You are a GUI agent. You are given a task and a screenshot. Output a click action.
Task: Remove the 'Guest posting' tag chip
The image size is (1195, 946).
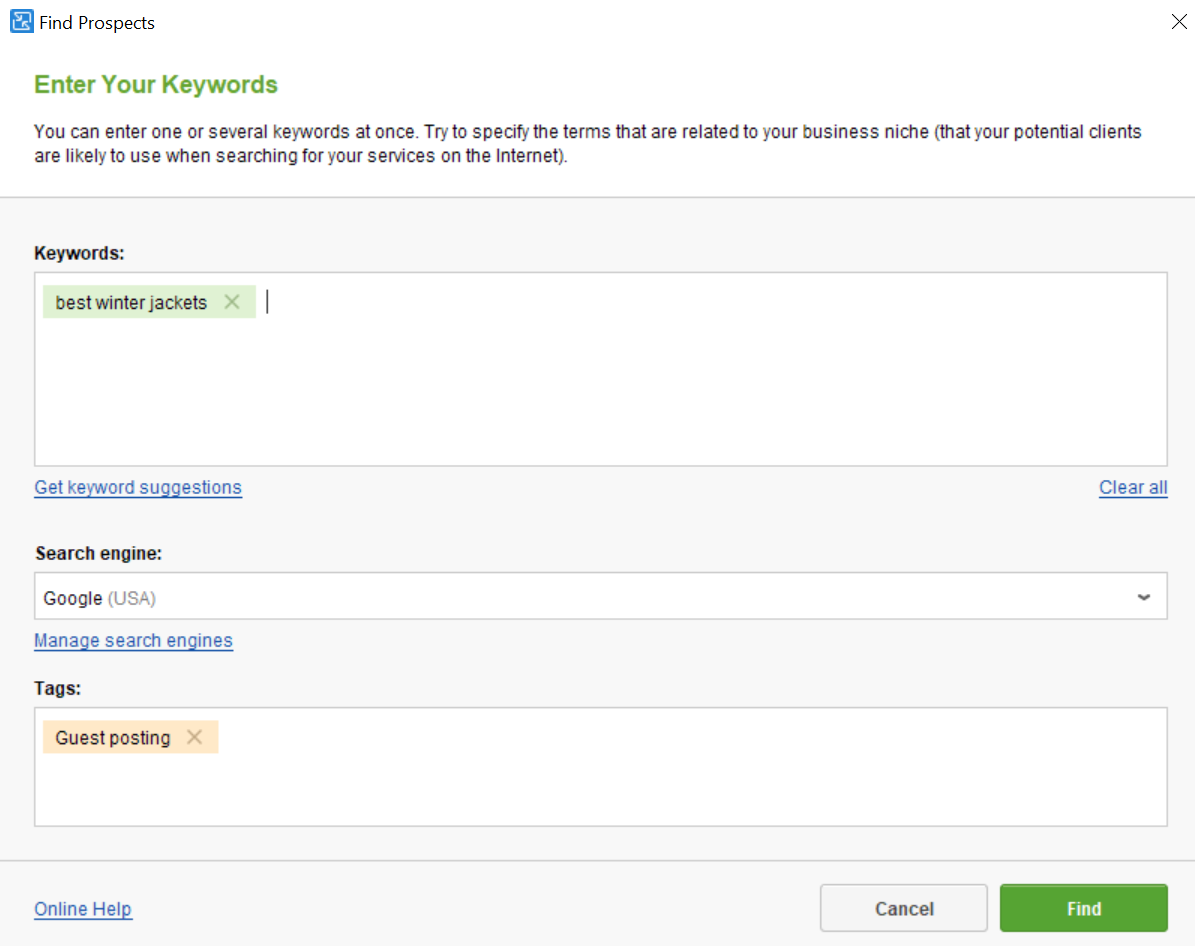click(x=194, y=737)
